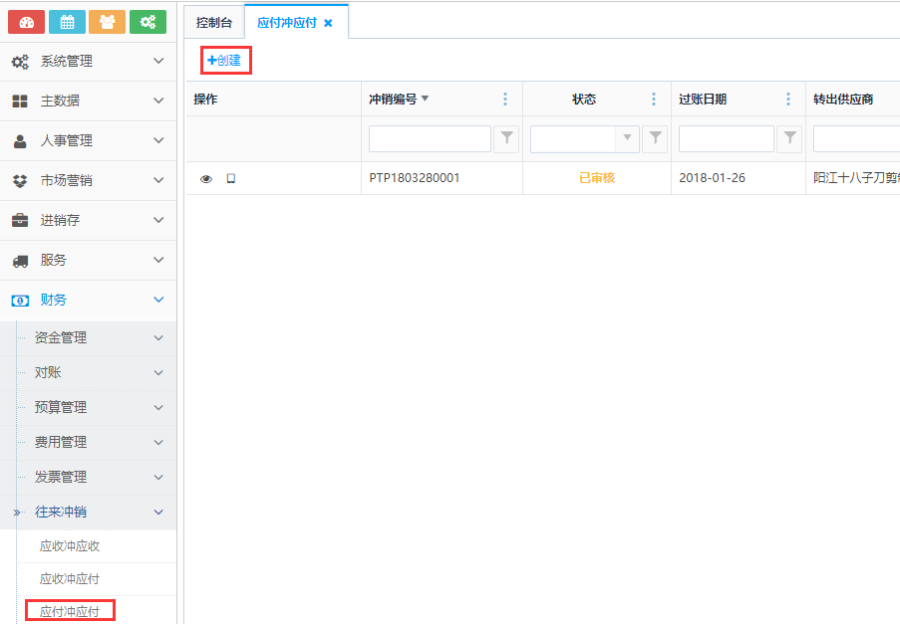Viewport: 900px width, 624px height.
Task: Open the blue calendar icon button
Action: 67,22
